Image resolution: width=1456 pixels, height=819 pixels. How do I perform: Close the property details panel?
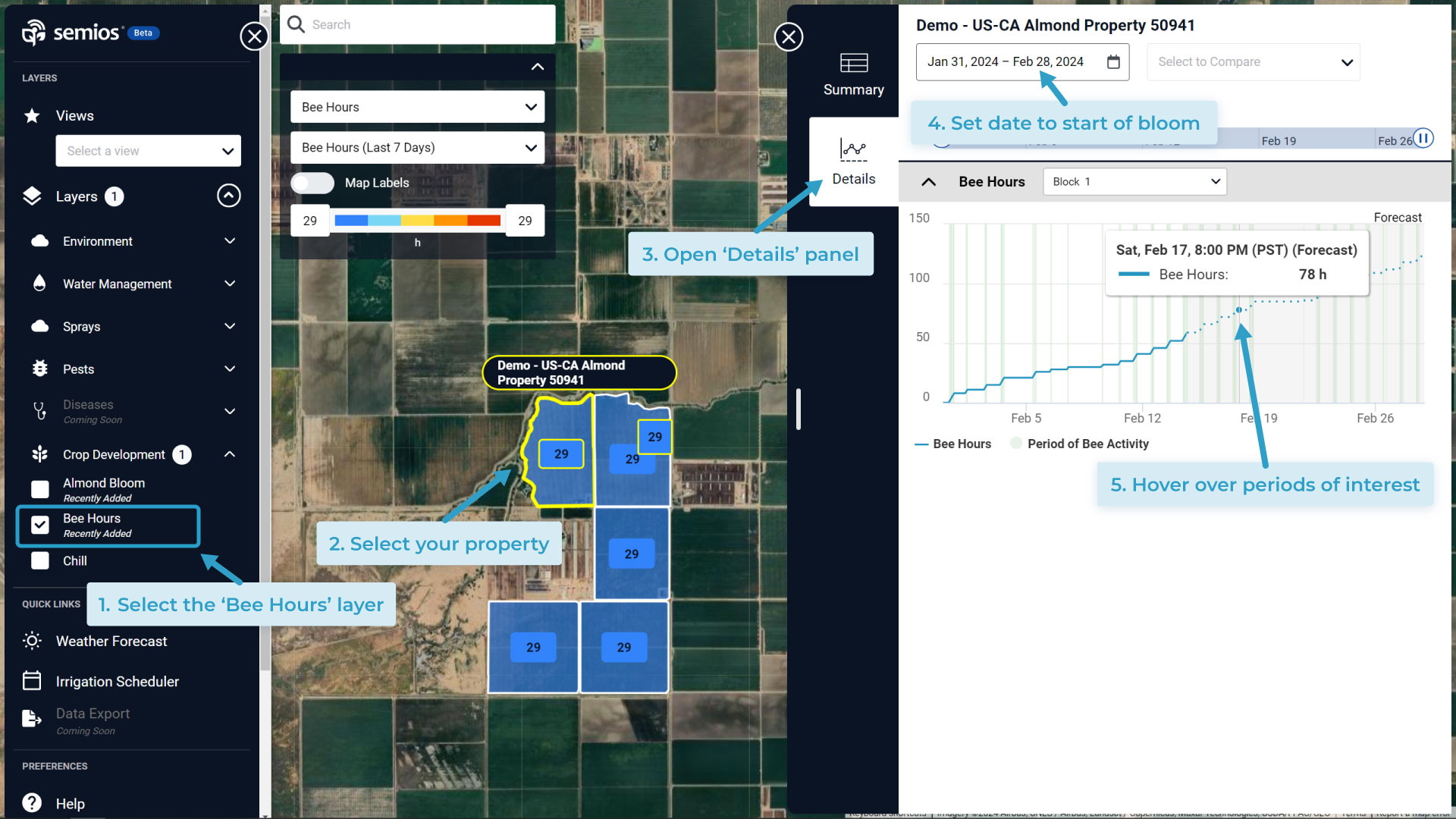789,36
